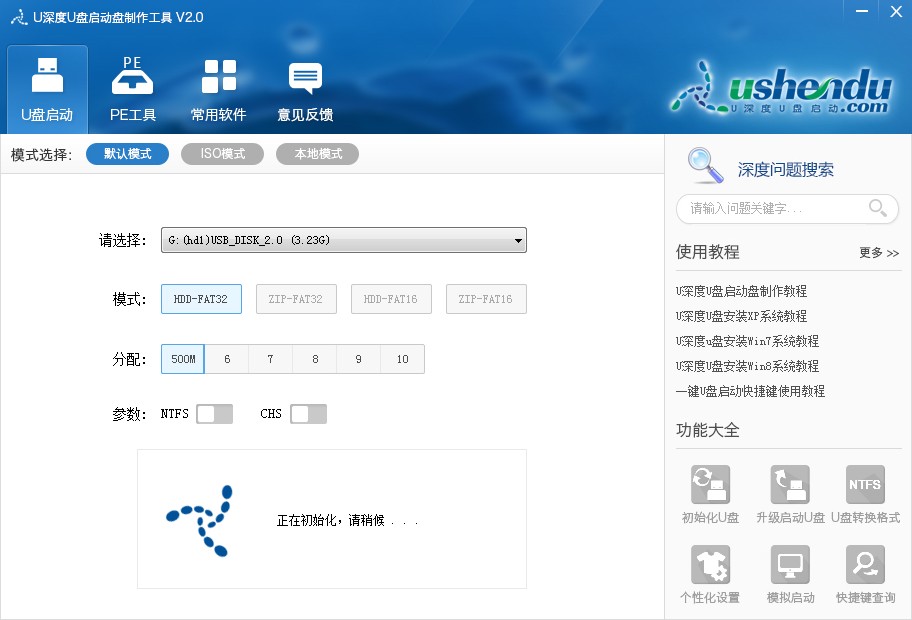Click the search magnifier button in search box
912x620 pixels.
pos(877,208)
